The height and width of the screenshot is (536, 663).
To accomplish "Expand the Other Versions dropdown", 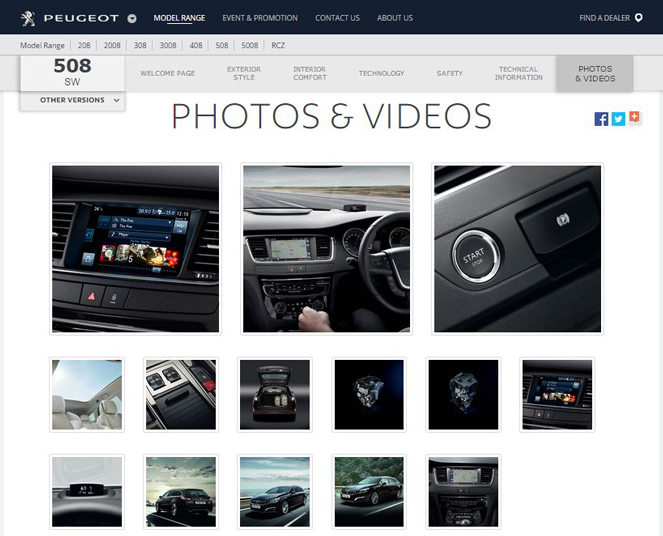I will click(x=72, y=101).
